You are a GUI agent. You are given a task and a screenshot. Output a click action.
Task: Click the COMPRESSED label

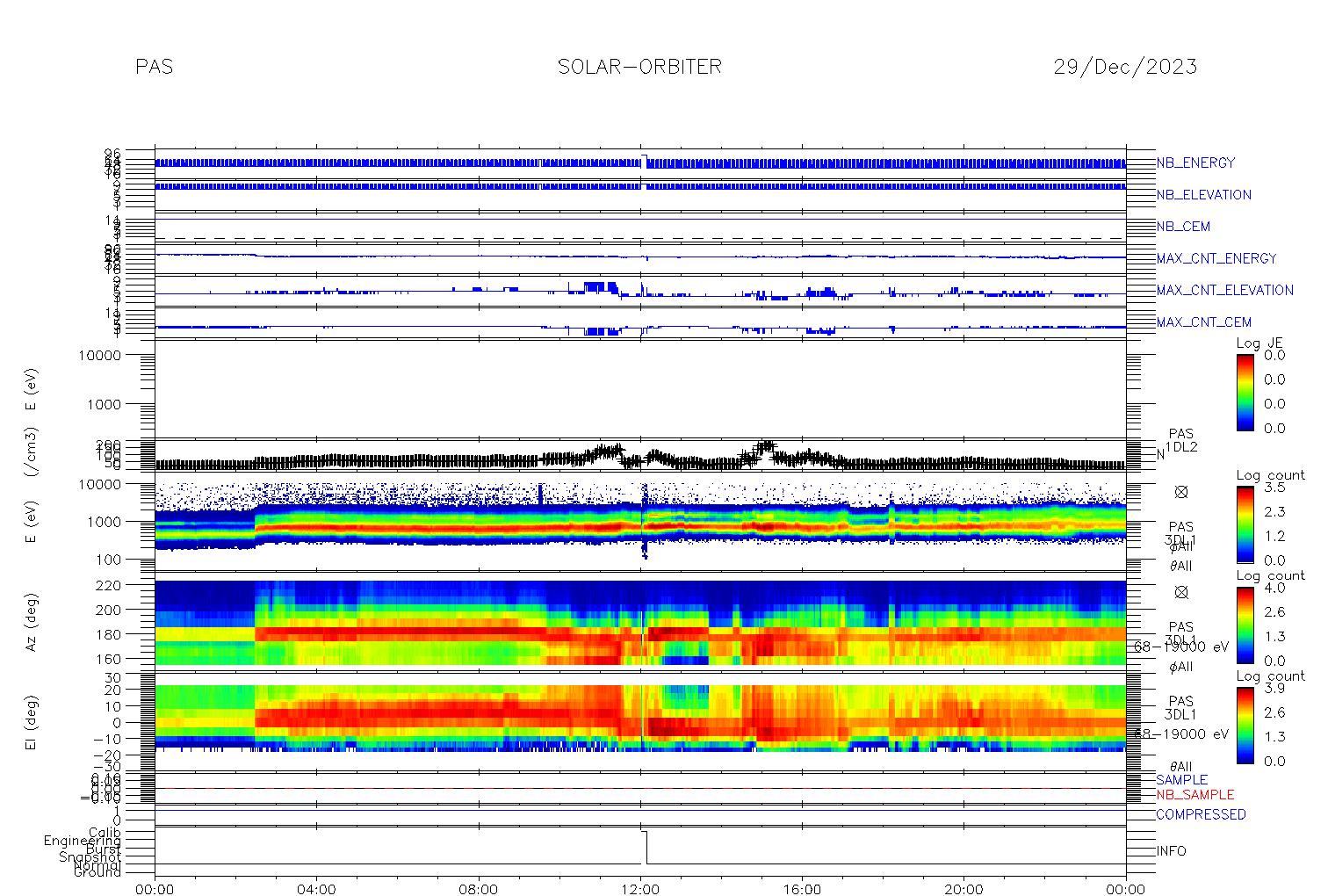1201,814
